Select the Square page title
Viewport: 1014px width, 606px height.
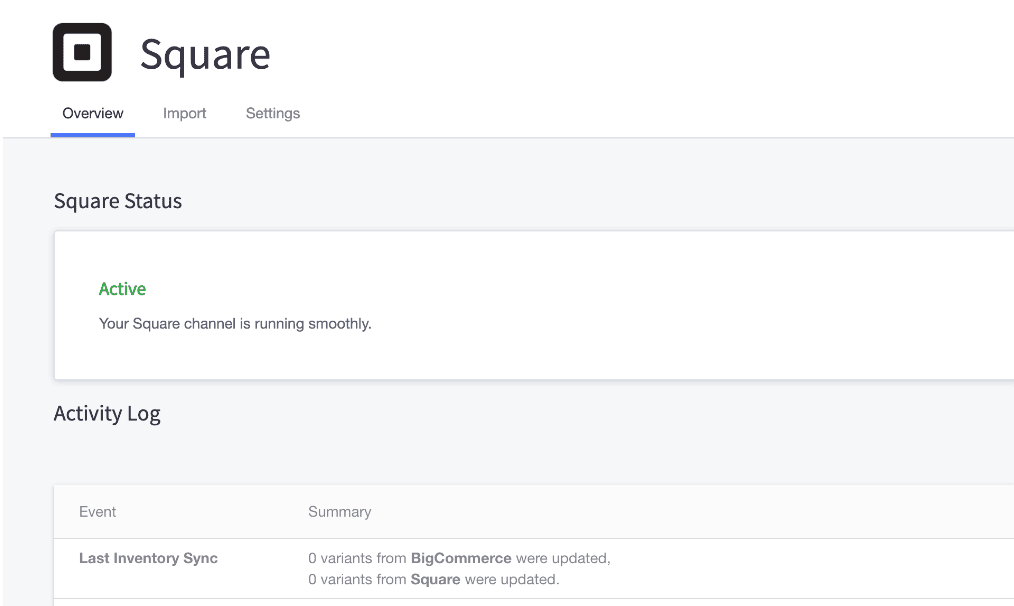[x=205, y=54]
